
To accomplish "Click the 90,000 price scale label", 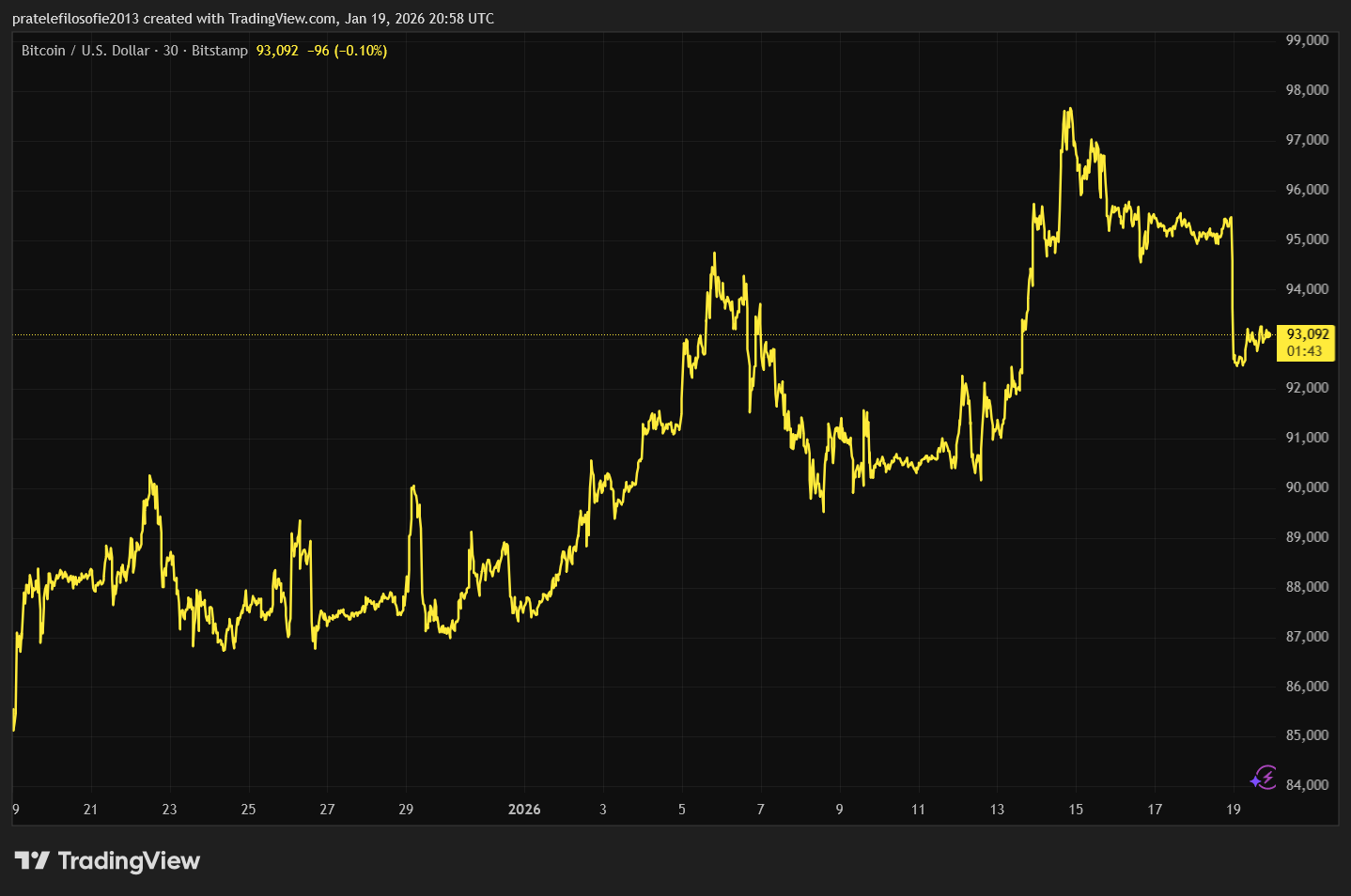I will (1307, 487).
